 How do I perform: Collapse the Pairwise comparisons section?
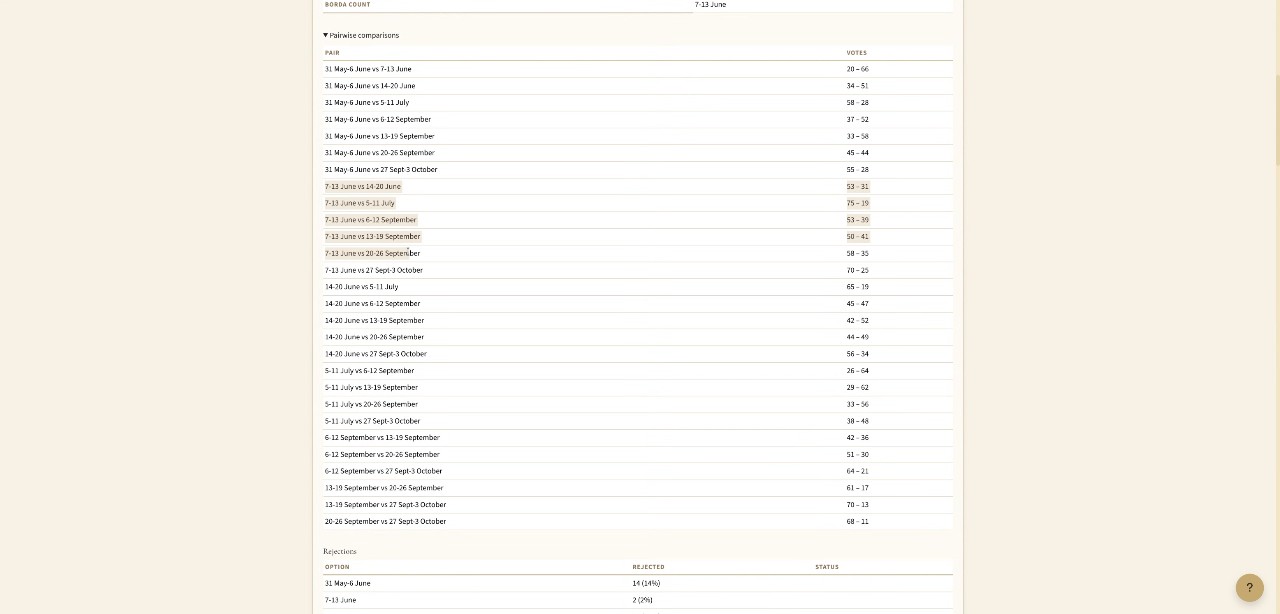pyautogui.click(x=361, y=35)
